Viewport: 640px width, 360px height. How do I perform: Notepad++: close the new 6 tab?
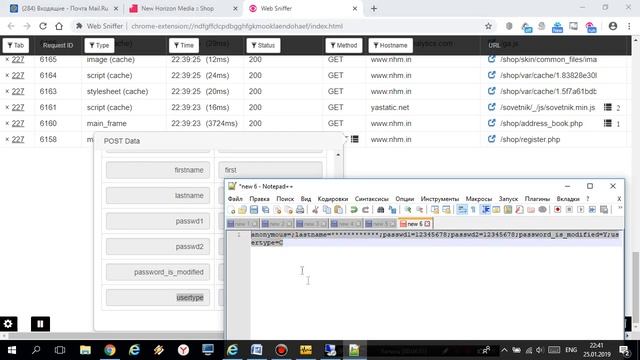(427, 224)
